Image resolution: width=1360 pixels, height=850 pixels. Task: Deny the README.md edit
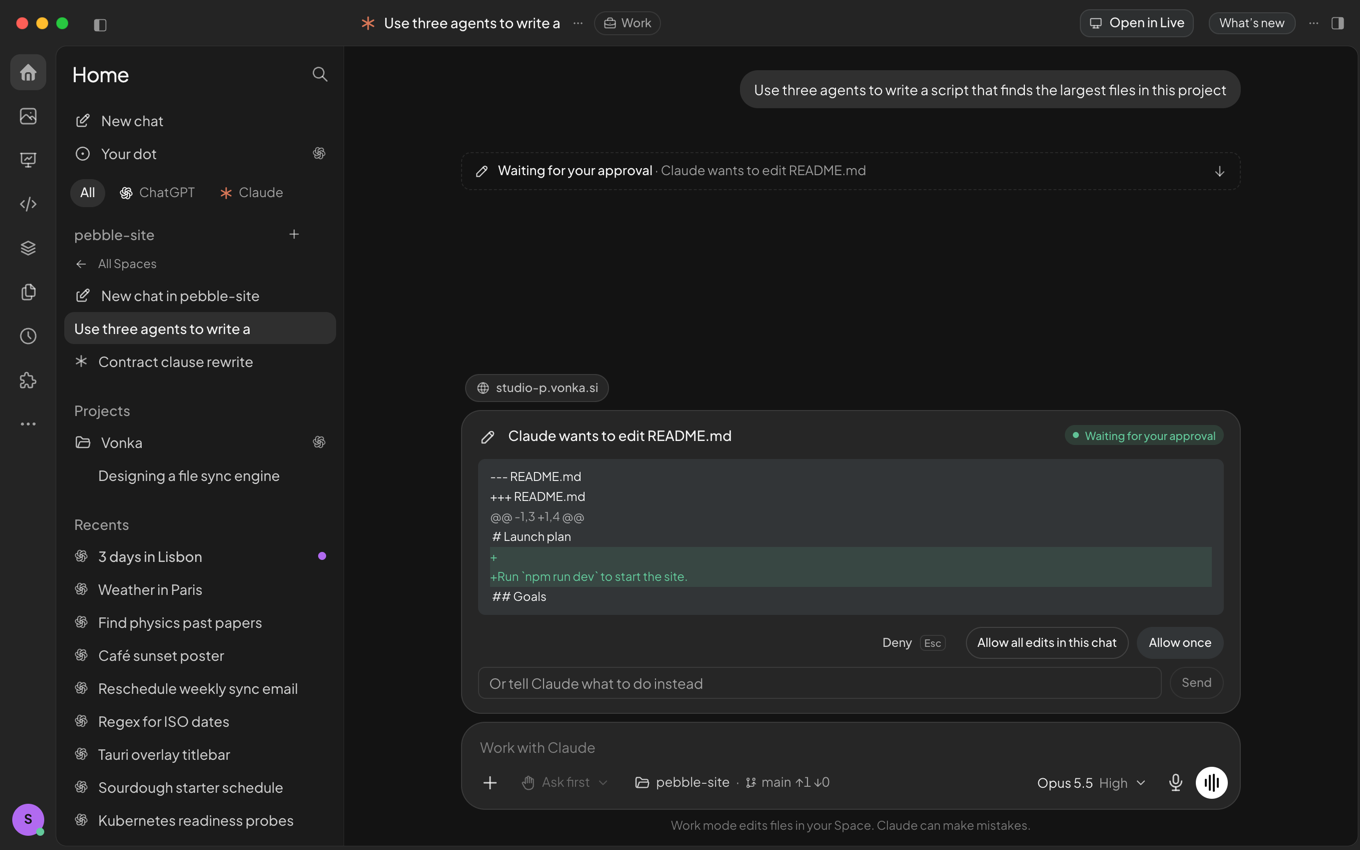897,643
